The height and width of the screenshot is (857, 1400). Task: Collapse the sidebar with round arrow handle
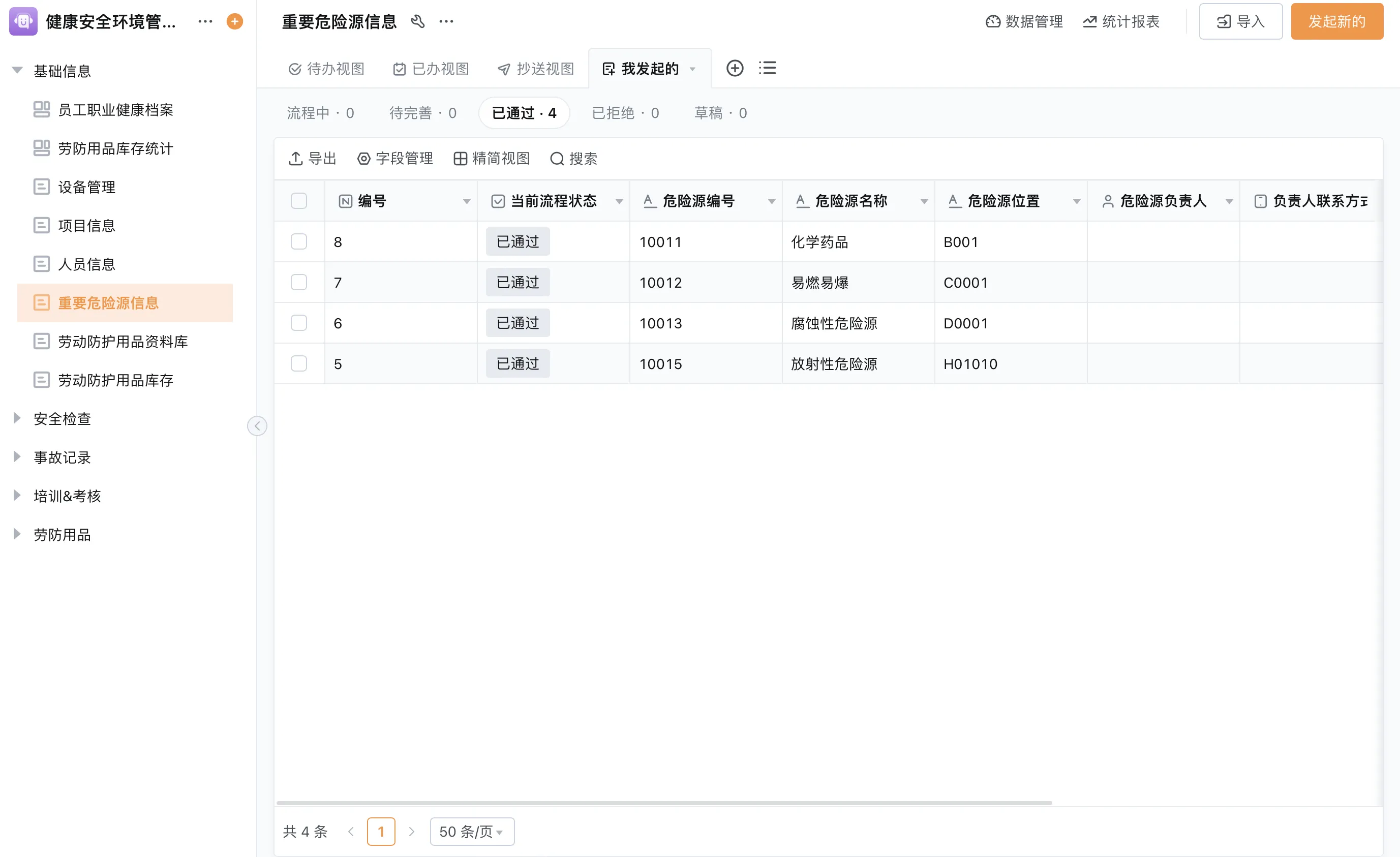(x=257, y=426)
